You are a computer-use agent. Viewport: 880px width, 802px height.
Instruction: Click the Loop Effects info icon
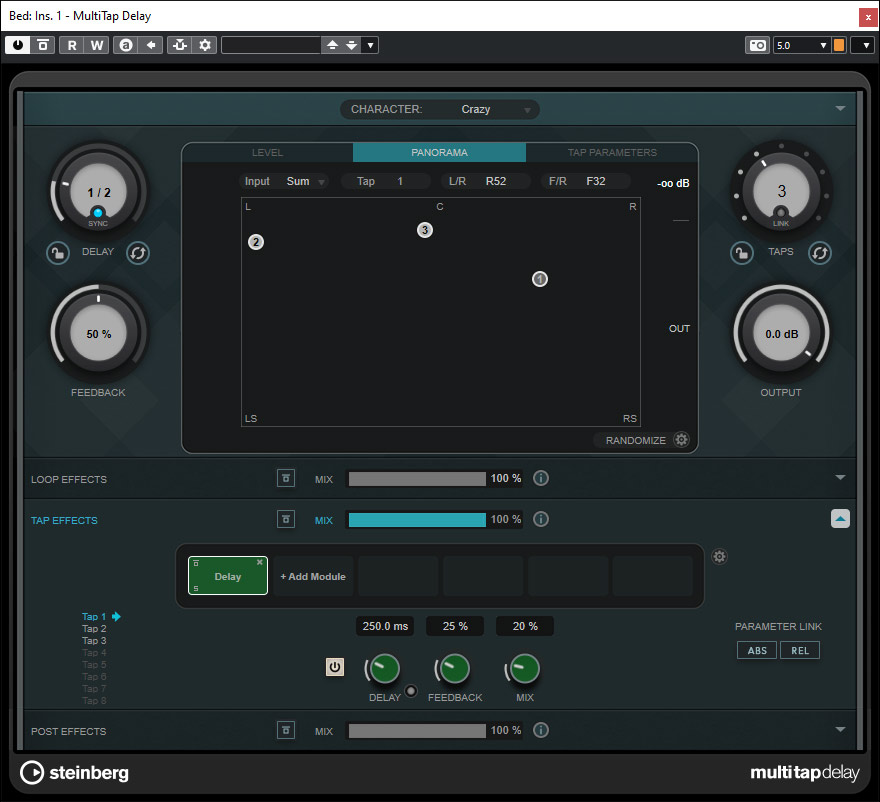click(541, 479)
